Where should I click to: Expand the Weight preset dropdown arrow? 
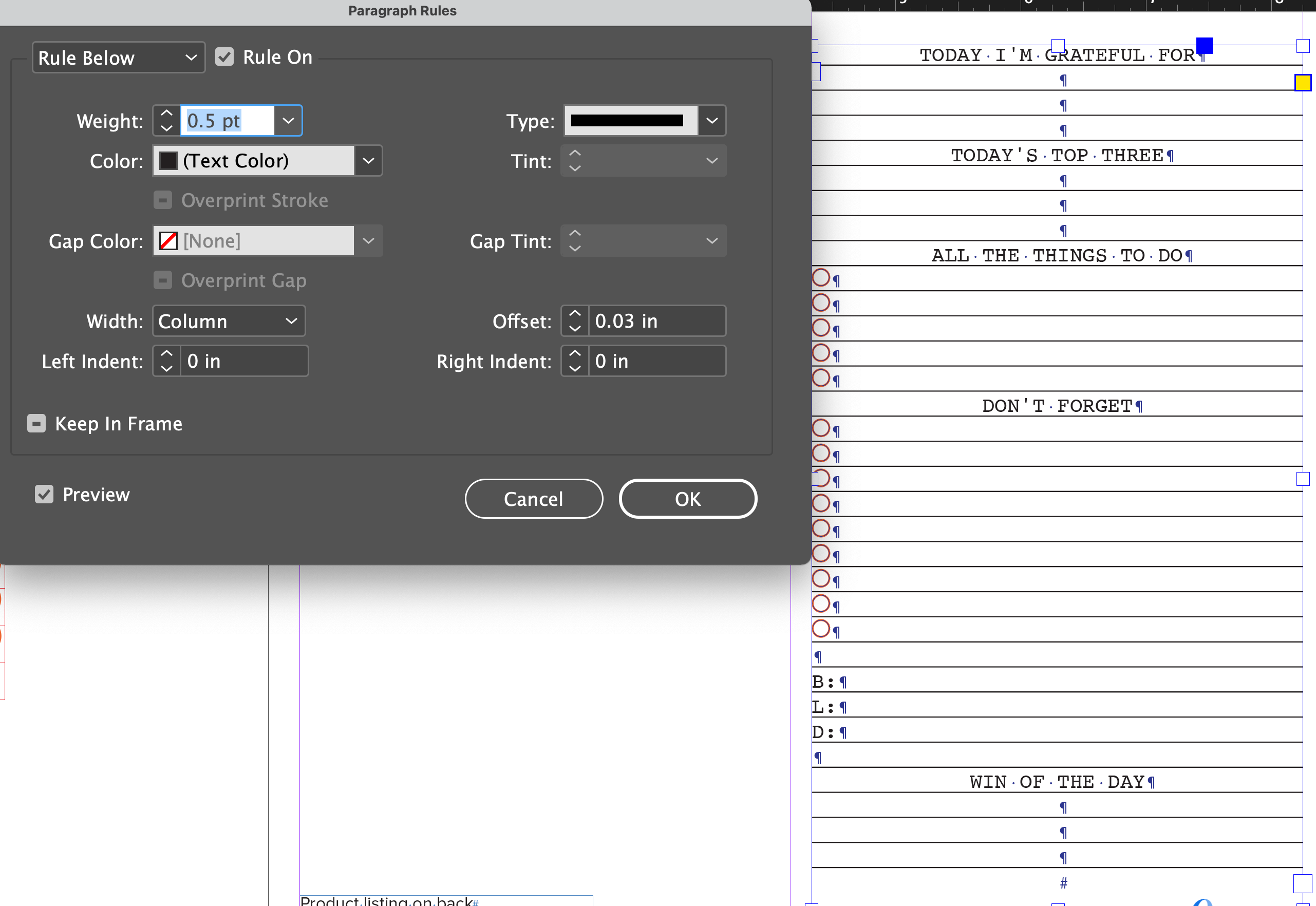[x=288, y=120]
